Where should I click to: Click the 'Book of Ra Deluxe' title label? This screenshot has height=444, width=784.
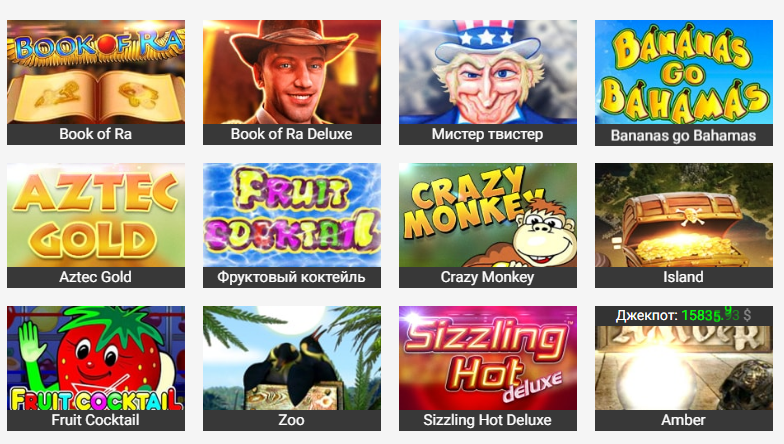pyautogui.click(x=292, y=134)
